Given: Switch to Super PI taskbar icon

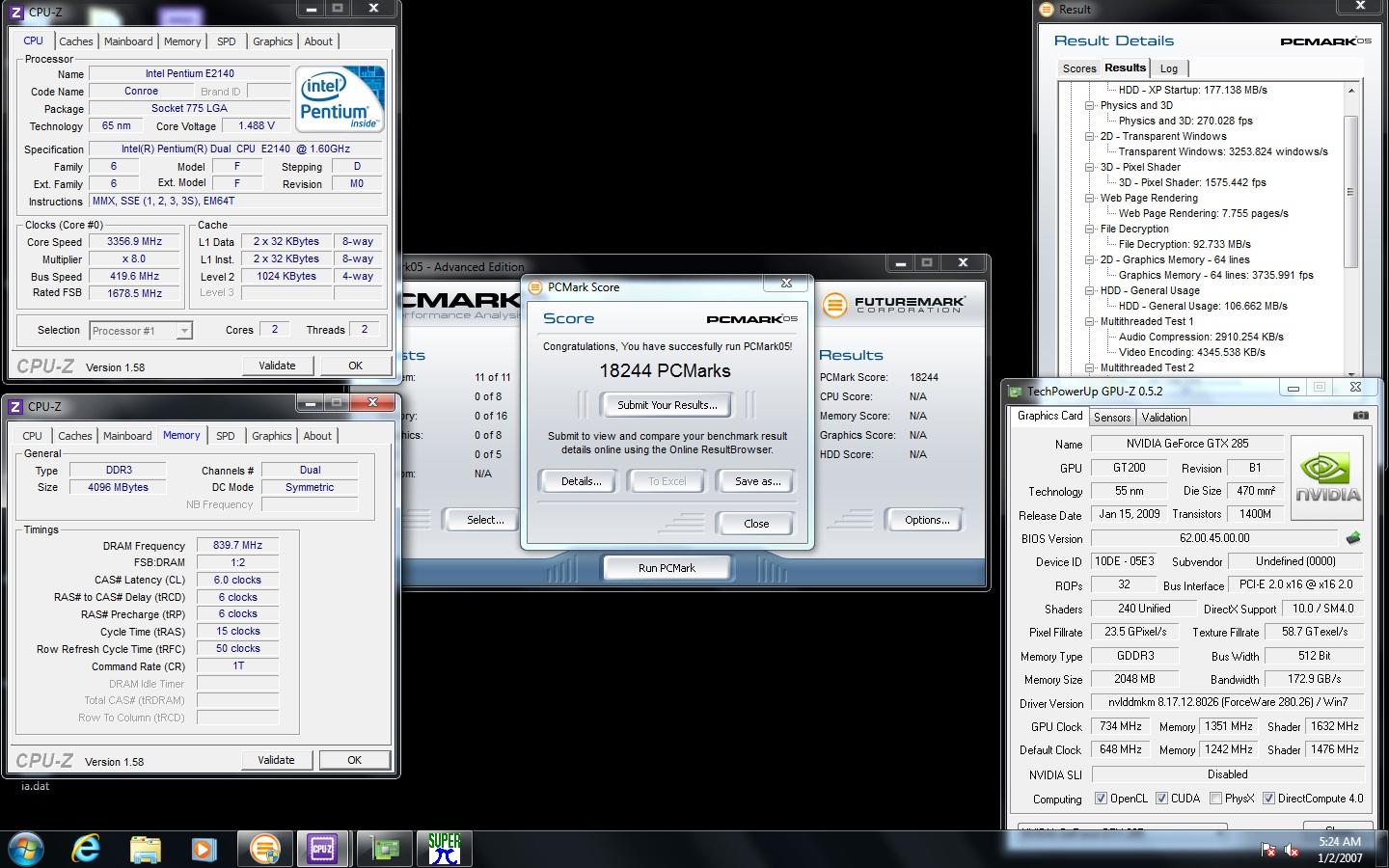Looking at the screenshot, I should (445, 849).
